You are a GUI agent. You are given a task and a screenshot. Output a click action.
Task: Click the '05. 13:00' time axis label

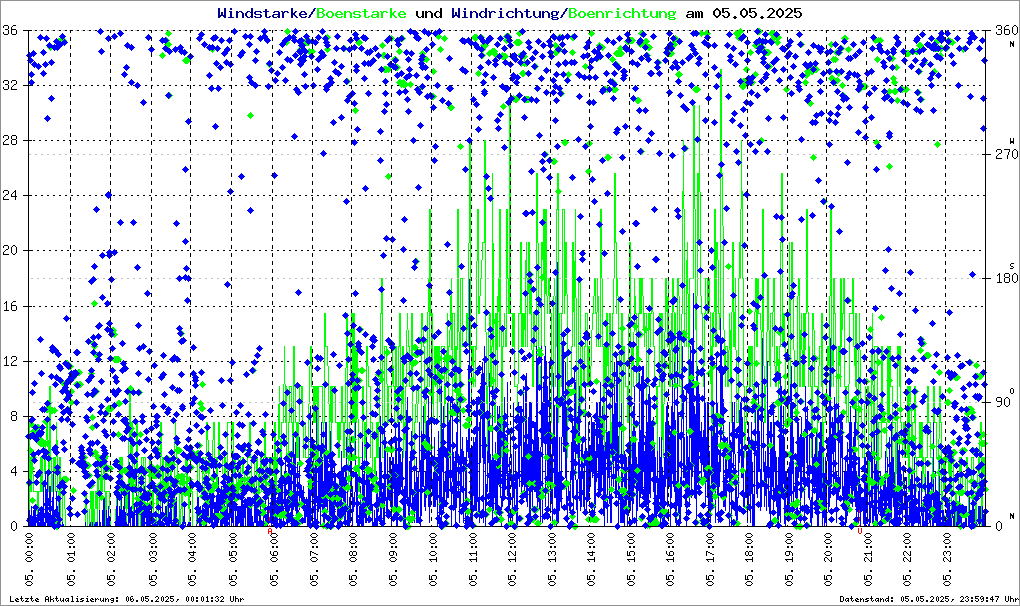[552, 558]
